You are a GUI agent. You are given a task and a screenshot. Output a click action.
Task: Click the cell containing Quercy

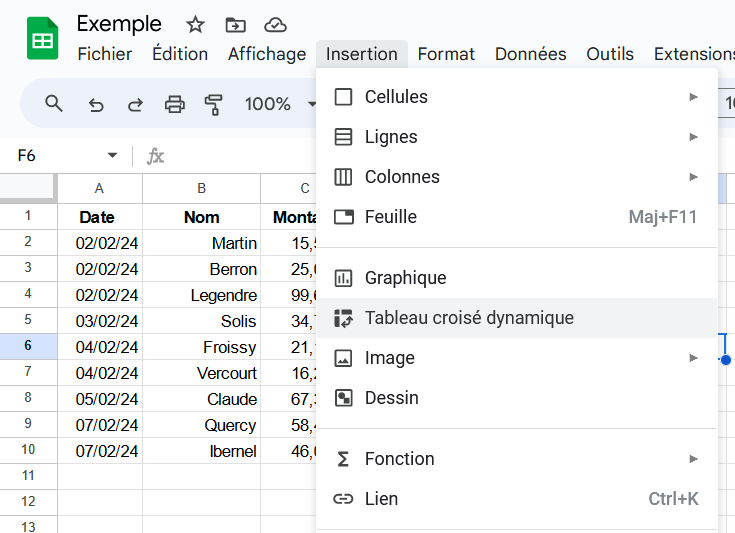[202, 425]
